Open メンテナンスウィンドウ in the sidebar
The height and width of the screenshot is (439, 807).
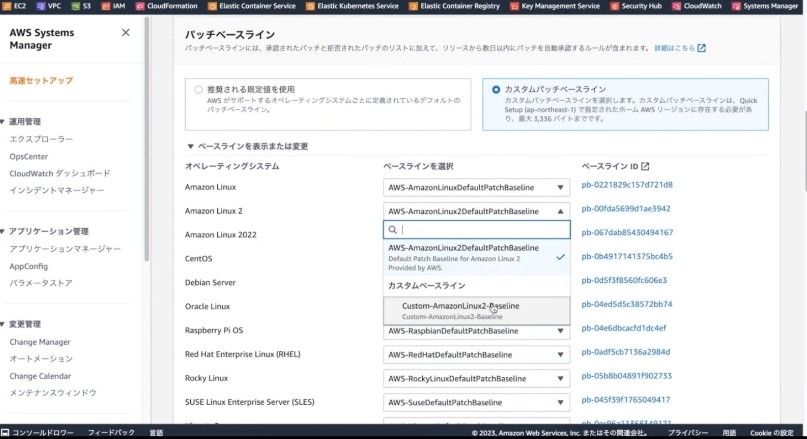point(52,393)
